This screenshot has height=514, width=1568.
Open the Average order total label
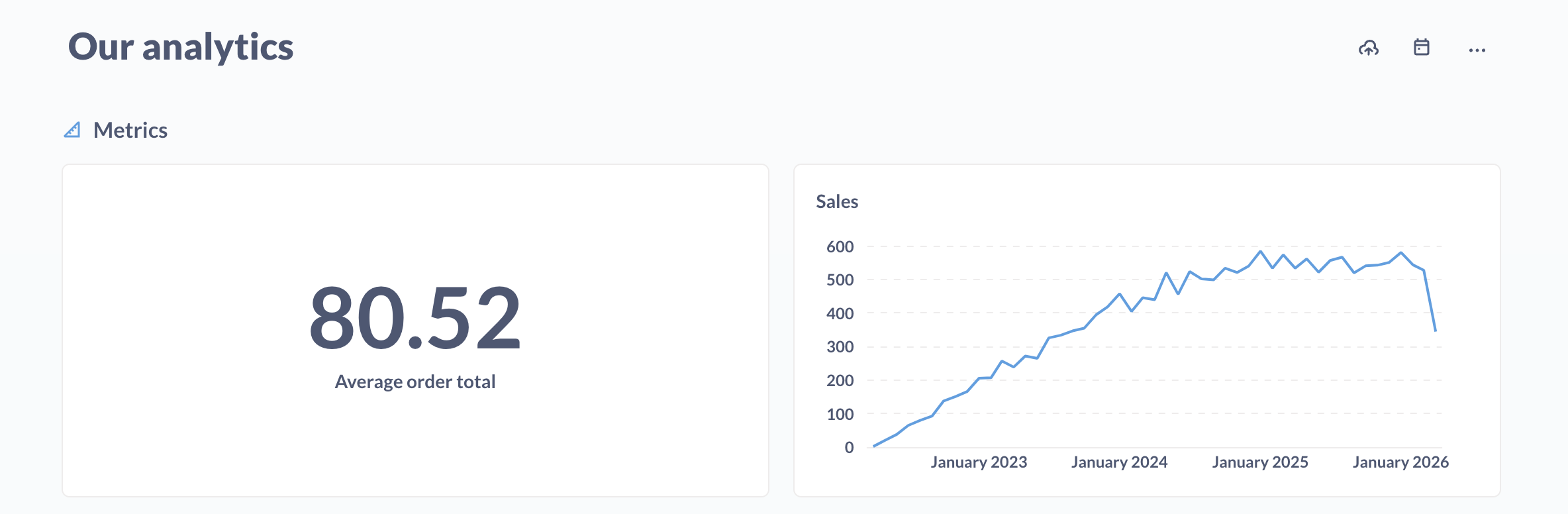(415, 382)
